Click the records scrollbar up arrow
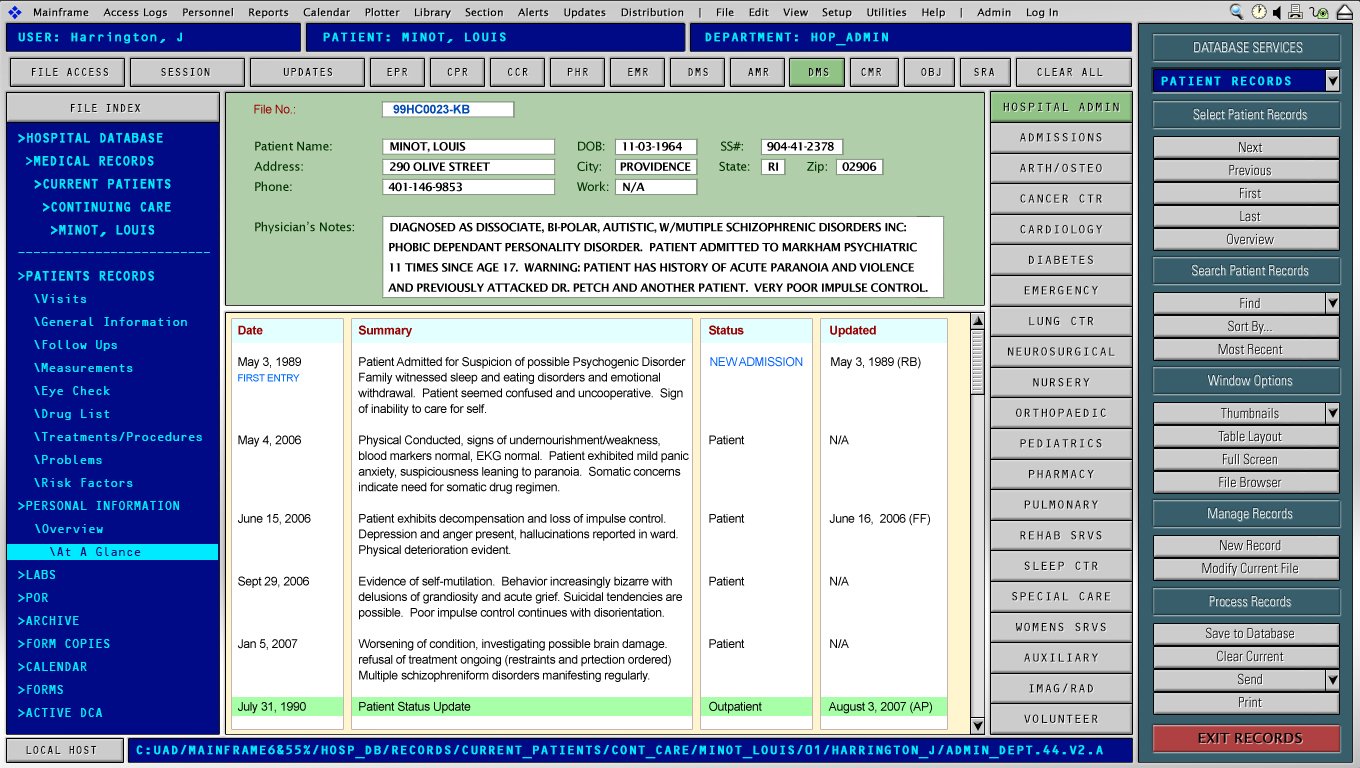This screenshot has width=1360, height=768. (x=978, y=321)
